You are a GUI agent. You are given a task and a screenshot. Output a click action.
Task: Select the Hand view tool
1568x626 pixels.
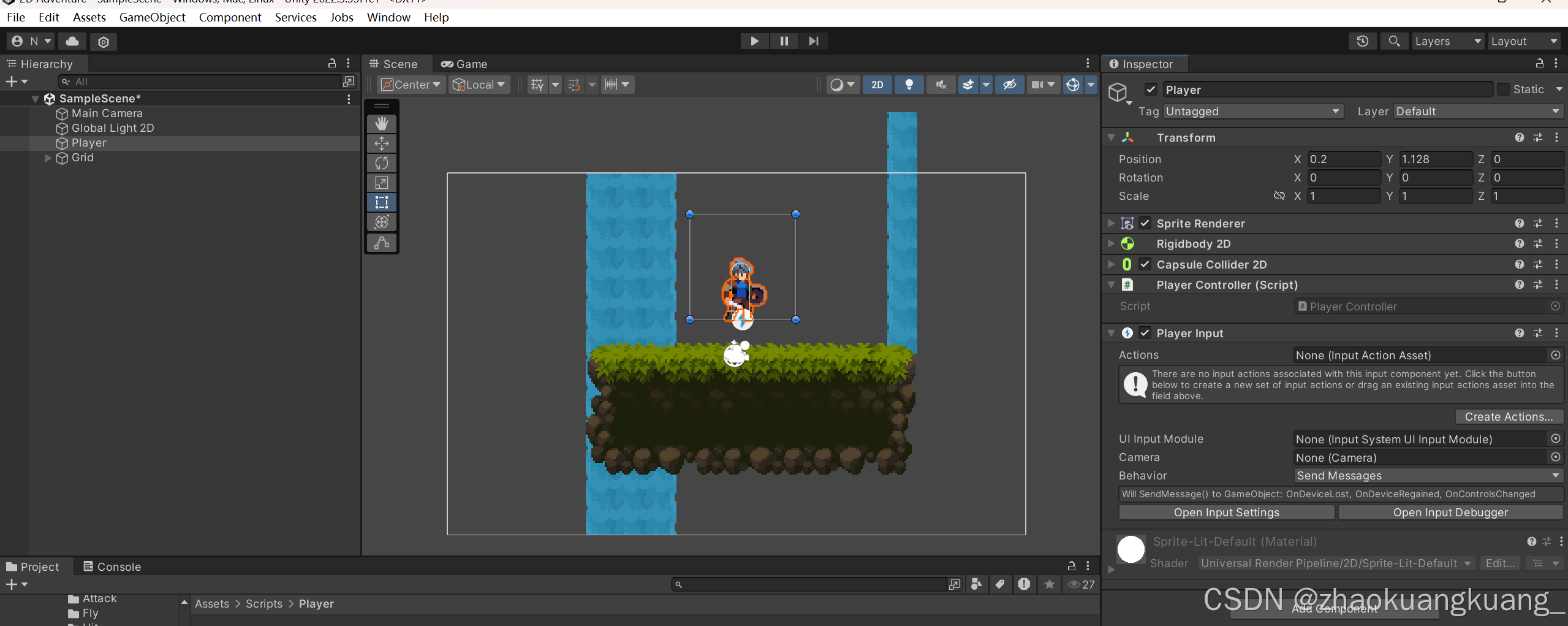click(x=381, y=123)
